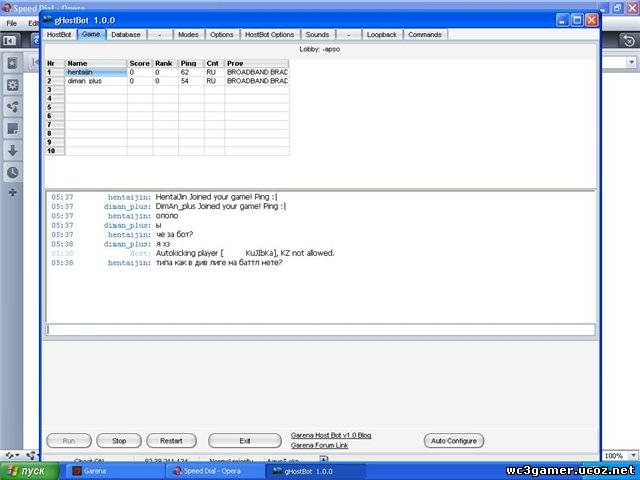Image resolution: width=640 pixels, height=480 pixels.
Task: Open the Database tab
Action: (126, 35)
